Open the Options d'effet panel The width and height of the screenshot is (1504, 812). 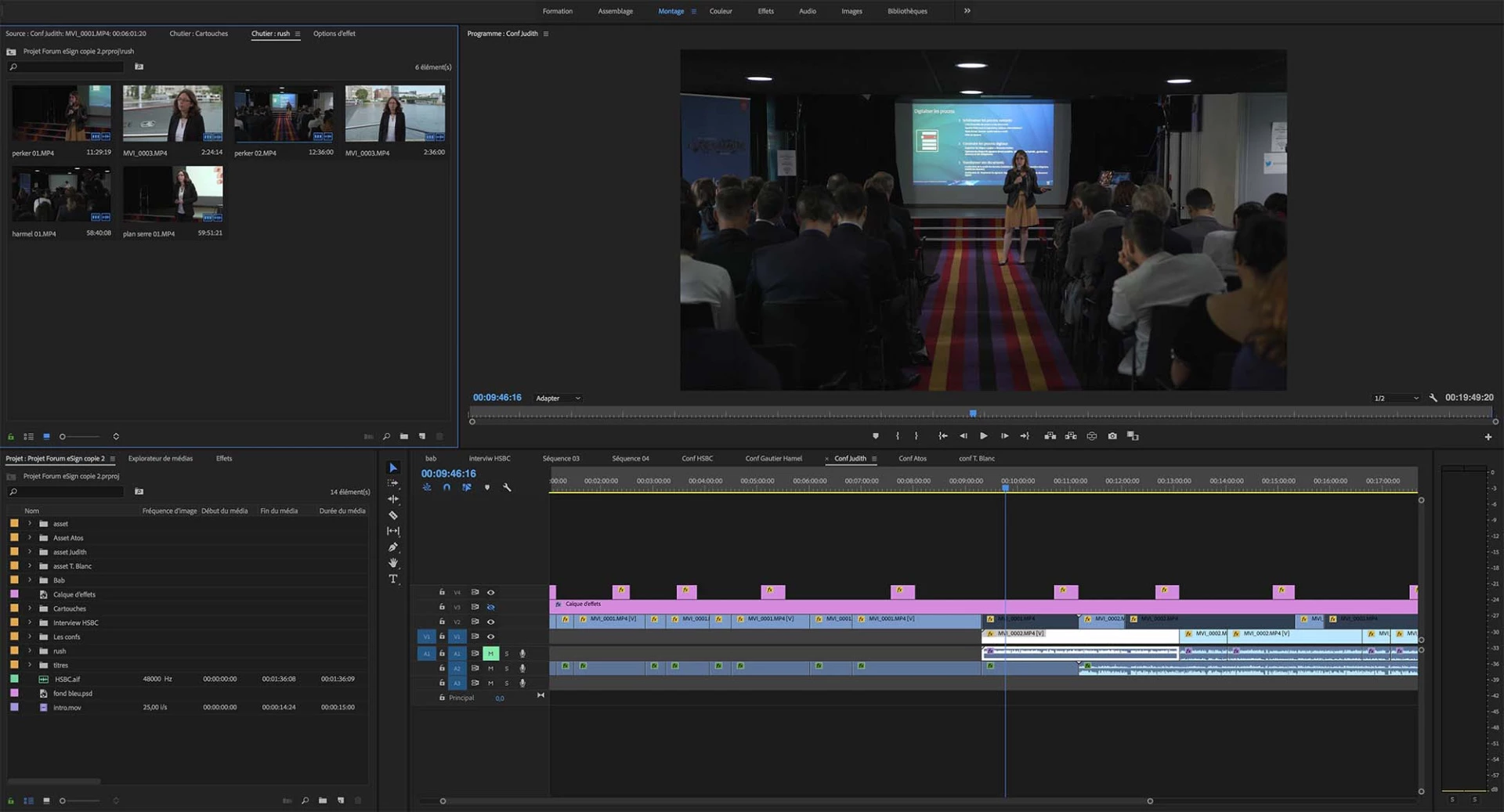coord(334,34)
